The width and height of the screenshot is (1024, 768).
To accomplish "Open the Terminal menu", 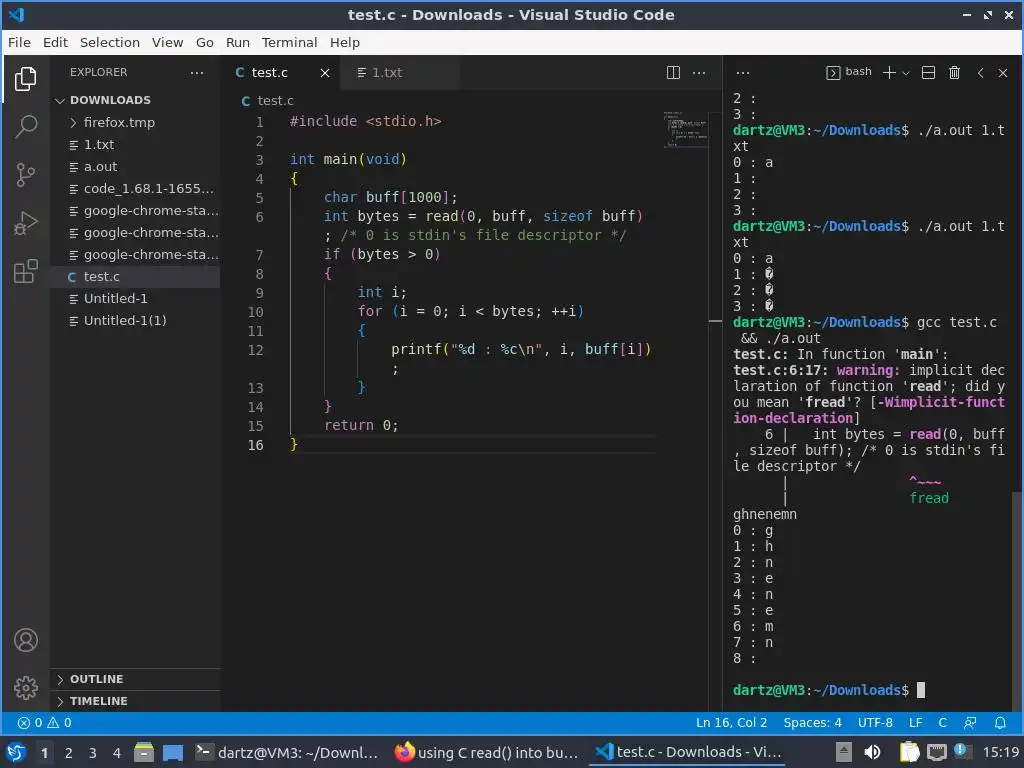I will click(x=289, y=42).
